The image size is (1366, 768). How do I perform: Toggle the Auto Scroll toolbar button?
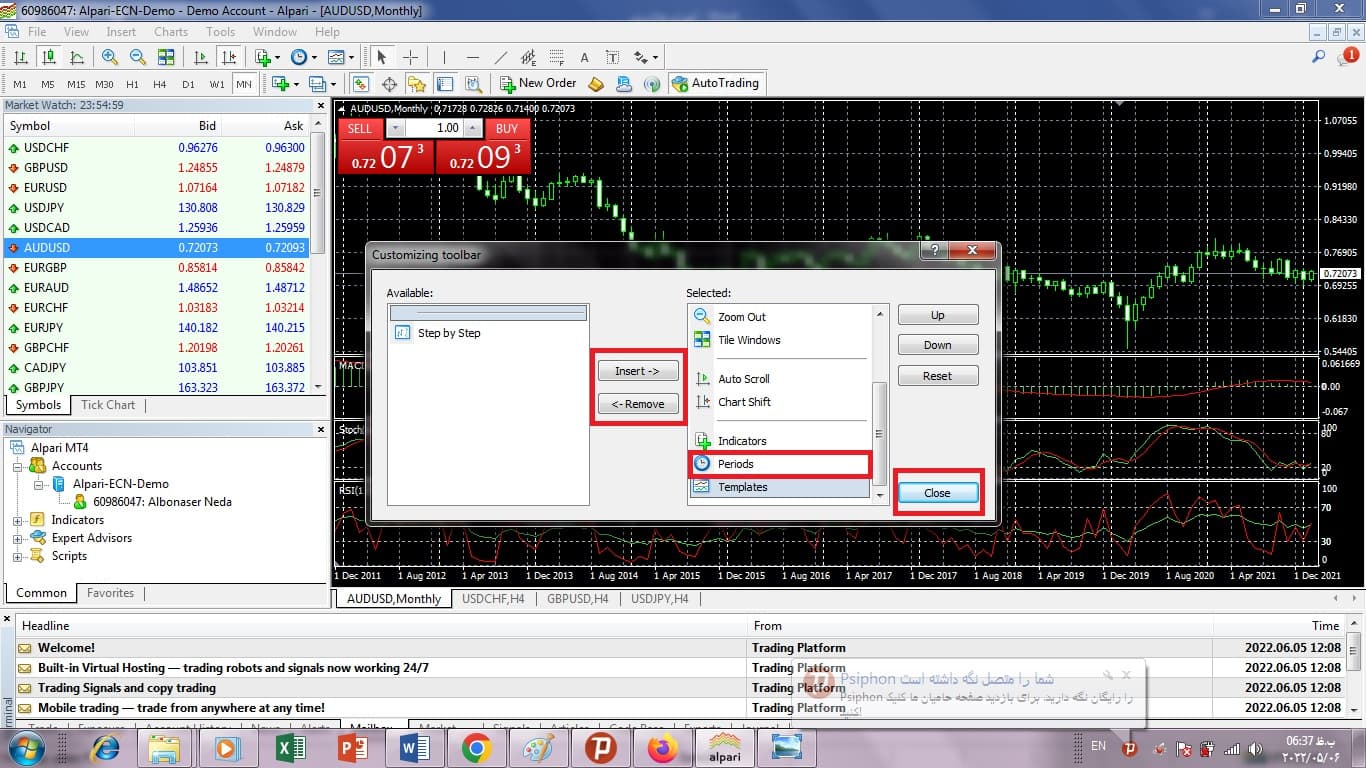201,57
